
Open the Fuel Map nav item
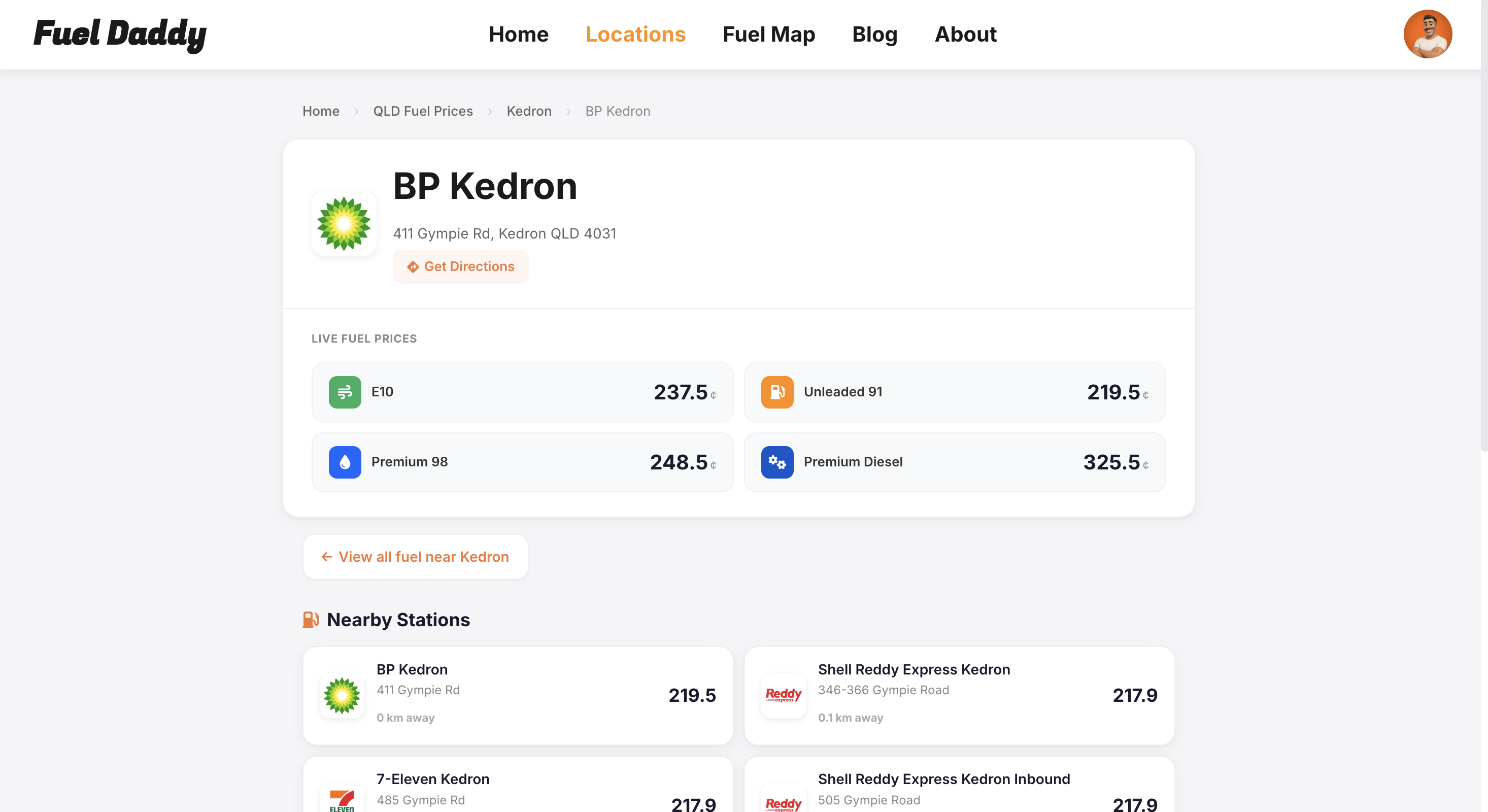pyautogui.click(x=768, y=34)
